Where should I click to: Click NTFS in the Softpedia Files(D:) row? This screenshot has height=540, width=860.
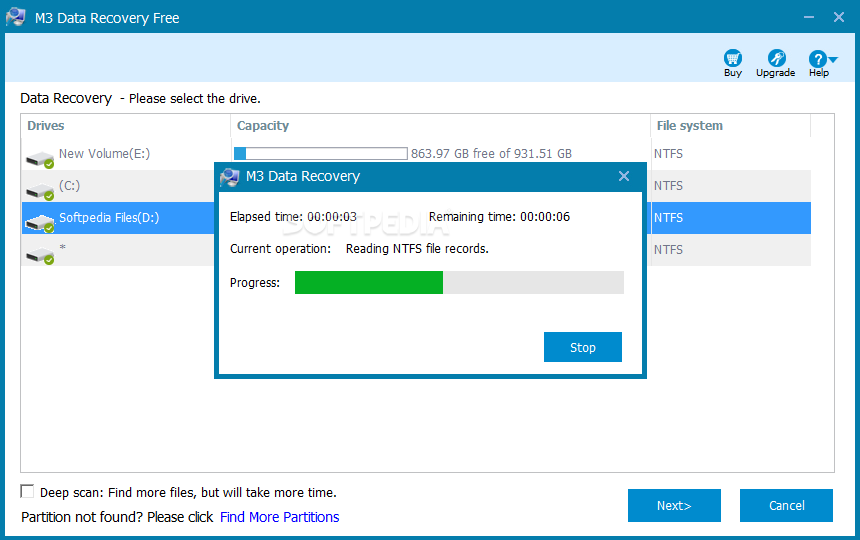click(x=668, y=218)
